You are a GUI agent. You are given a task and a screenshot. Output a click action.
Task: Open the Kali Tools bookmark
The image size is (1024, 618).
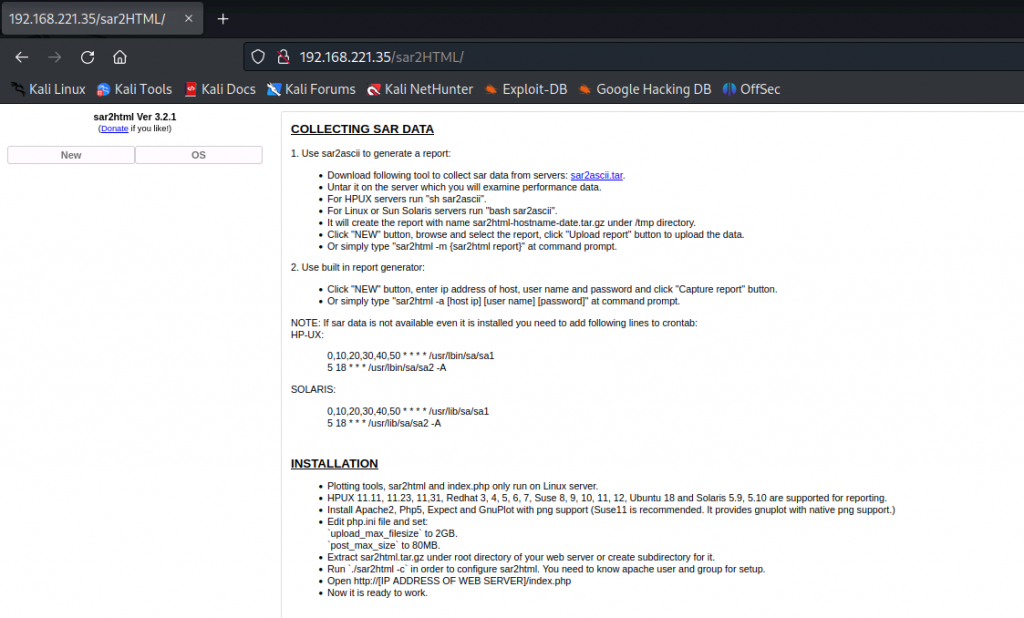tap(135, 89)
